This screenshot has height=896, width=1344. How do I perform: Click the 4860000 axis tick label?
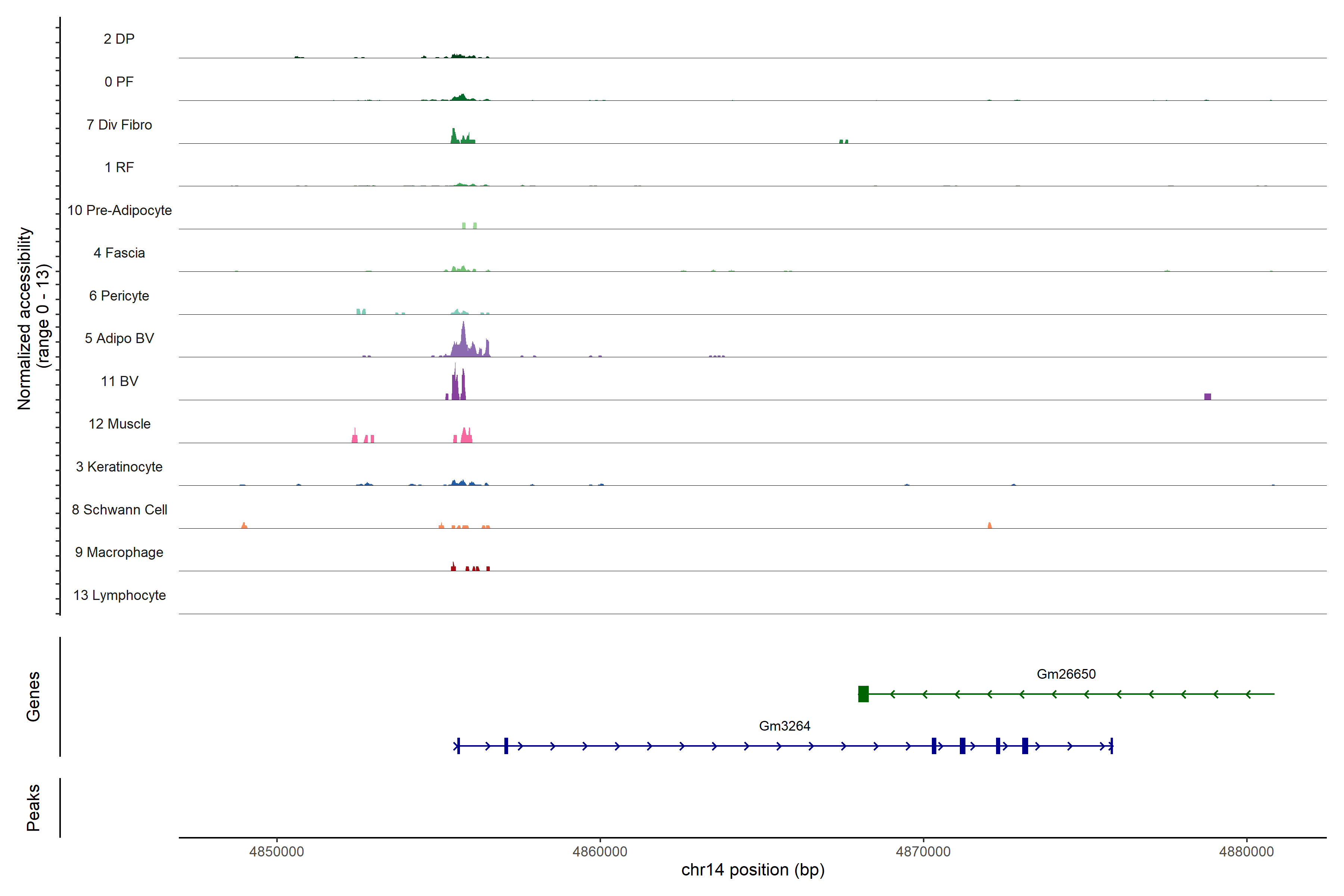(600, 852)
